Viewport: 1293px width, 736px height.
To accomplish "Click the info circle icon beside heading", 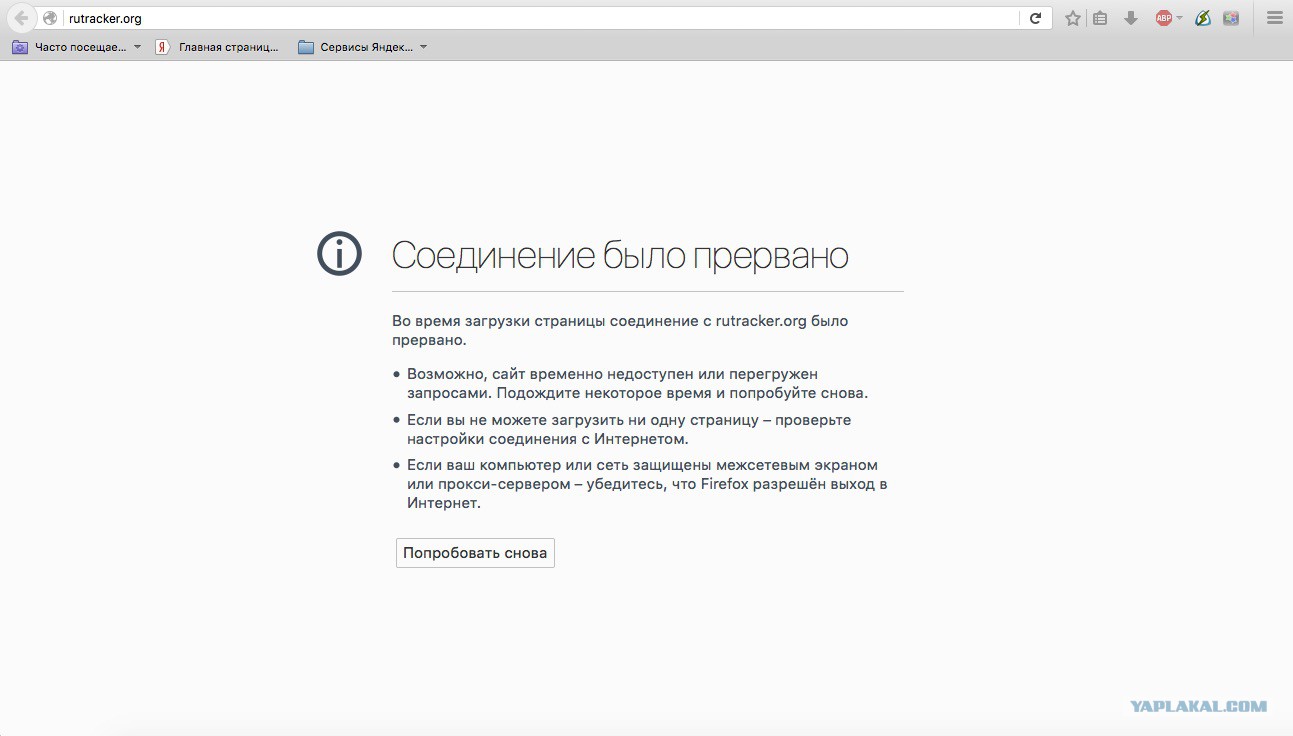I will point(339,254).
